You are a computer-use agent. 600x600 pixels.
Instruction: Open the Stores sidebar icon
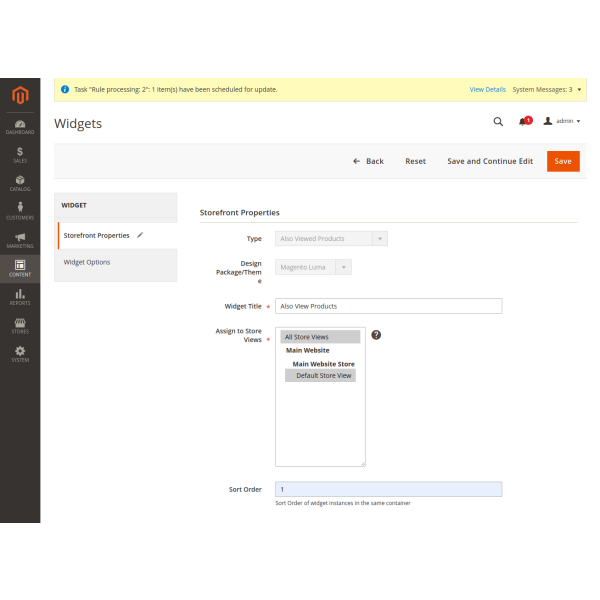[20, 326]
